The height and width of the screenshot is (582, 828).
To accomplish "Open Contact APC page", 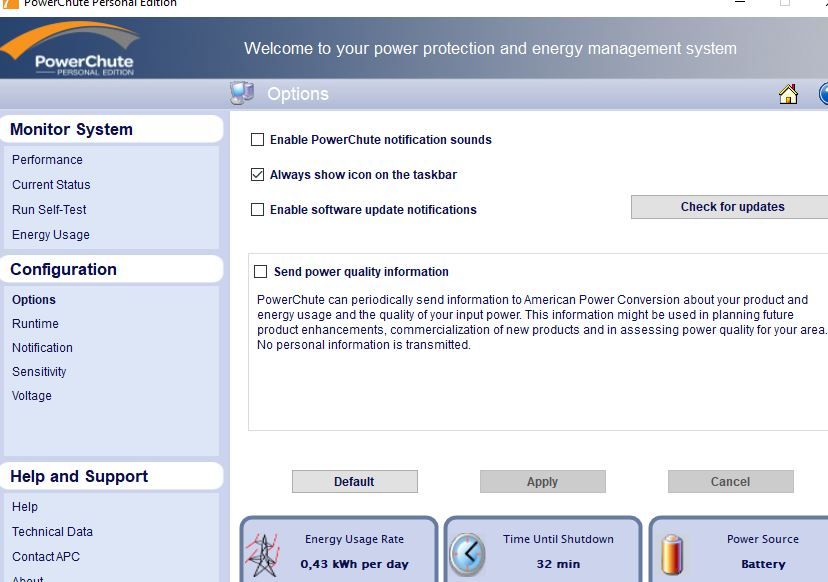I will (x=46, y=557).
